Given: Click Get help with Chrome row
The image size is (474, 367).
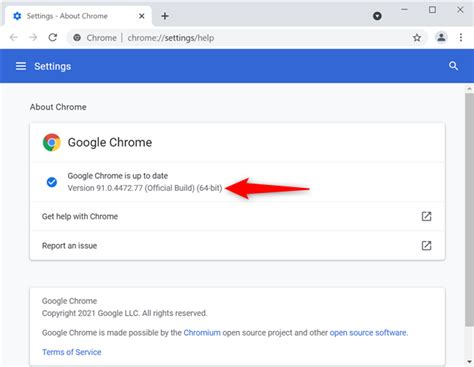Looking at the screenshot, I should point(237,216).
